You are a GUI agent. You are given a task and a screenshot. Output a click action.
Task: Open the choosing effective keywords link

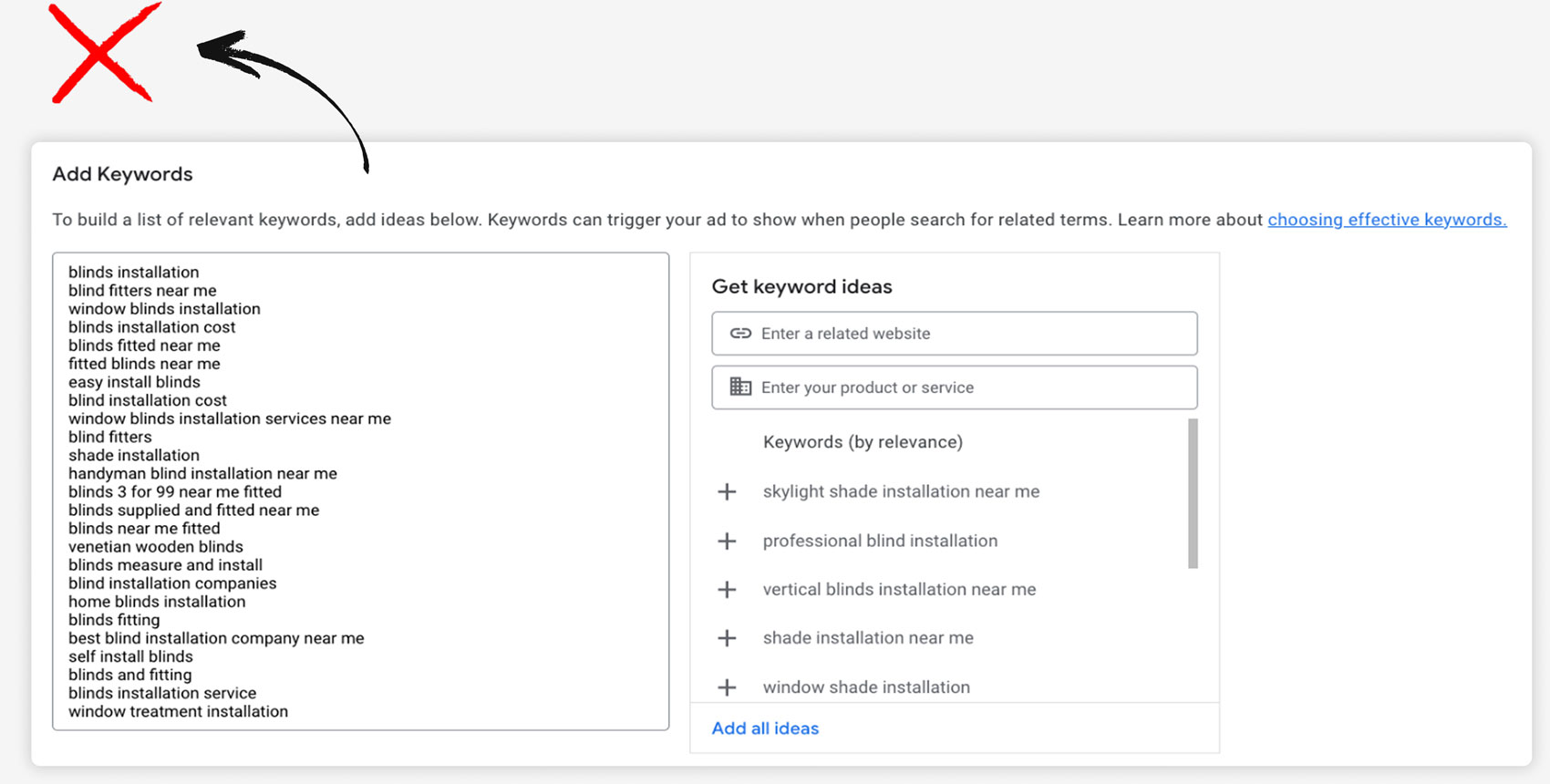click(x=1386, y=220)
